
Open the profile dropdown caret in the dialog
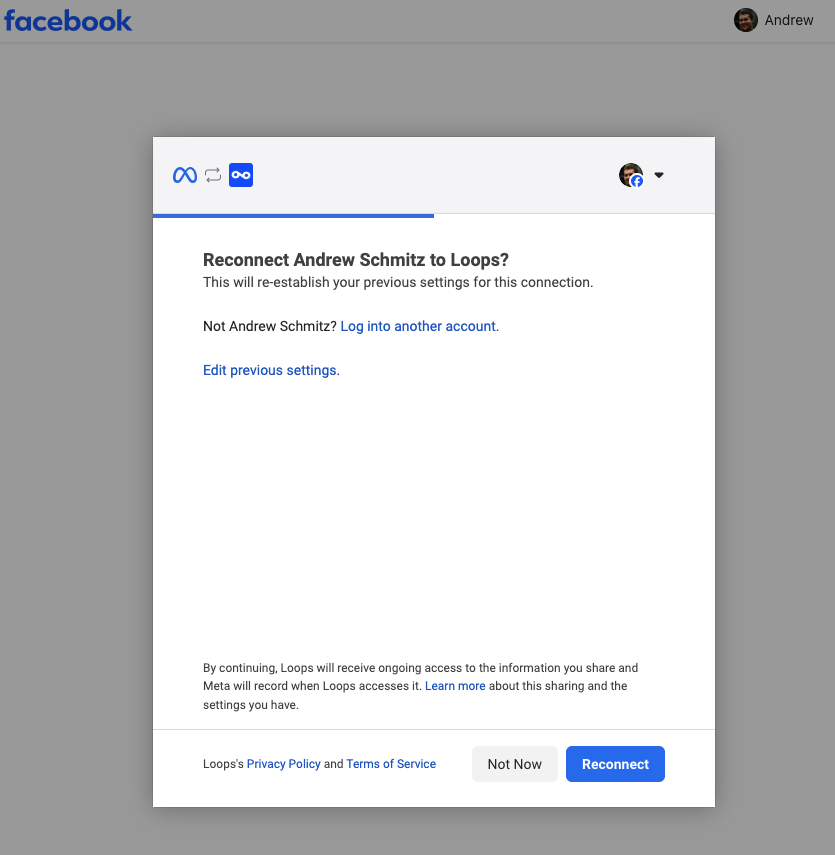tap(658, 174)
